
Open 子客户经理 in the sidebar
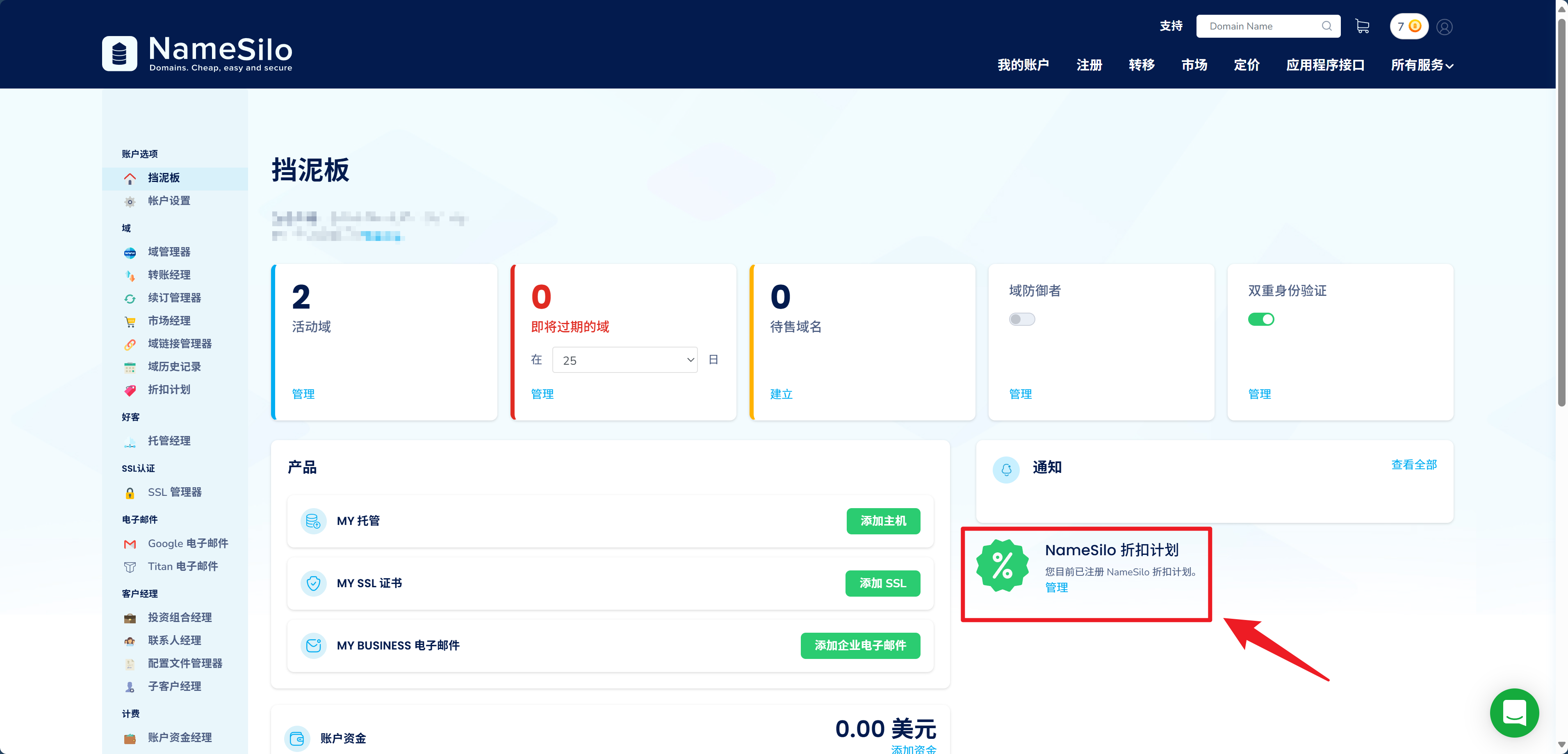tap(174, 686)
